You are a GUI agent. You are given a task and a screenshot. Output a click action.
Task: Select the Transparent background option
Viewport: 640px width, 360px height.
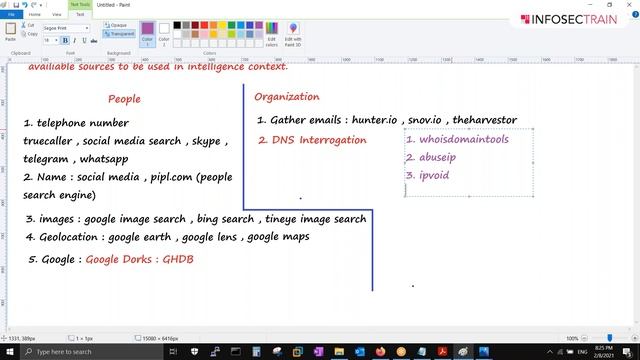119,34
